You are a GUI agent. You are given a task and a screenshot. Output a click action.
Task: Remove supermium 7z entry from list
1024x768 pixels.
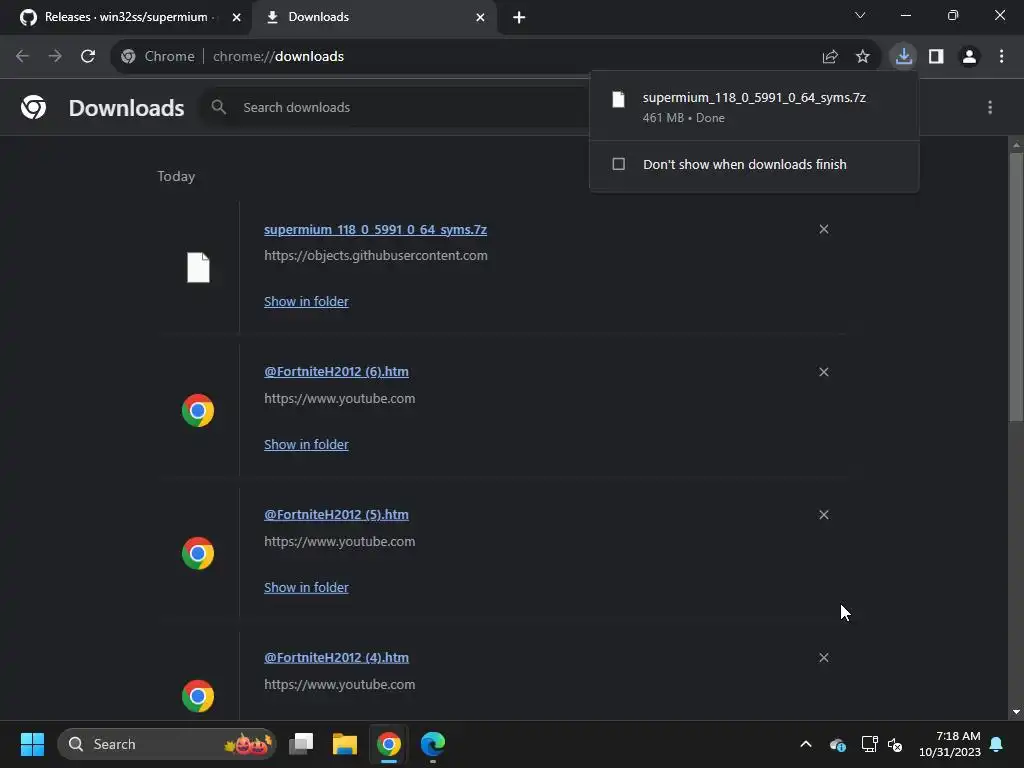(824, 229)
